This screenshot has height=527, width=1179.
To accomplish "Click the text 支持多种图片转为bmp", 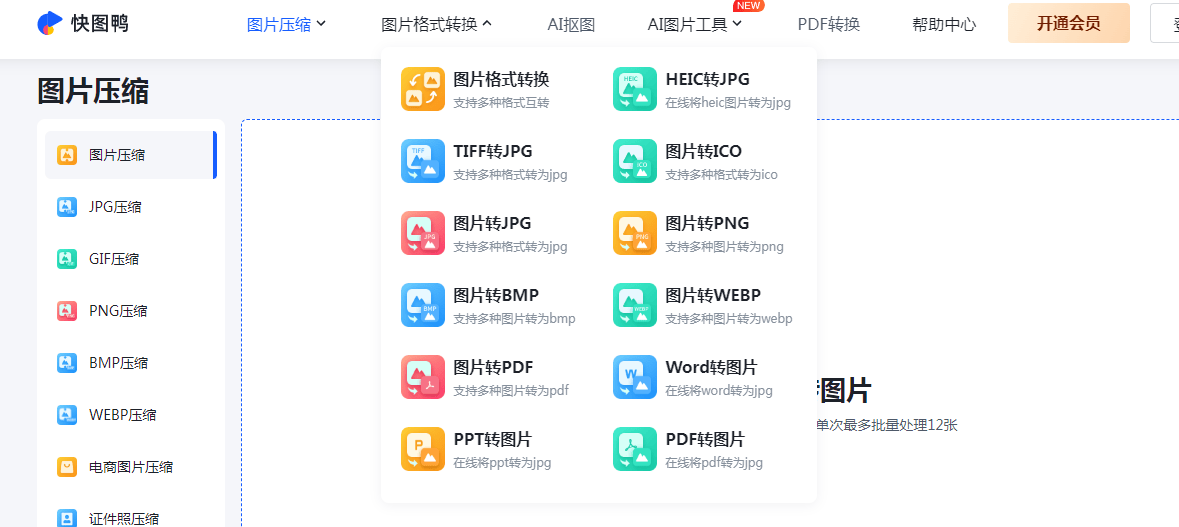I will pos(514,320).
